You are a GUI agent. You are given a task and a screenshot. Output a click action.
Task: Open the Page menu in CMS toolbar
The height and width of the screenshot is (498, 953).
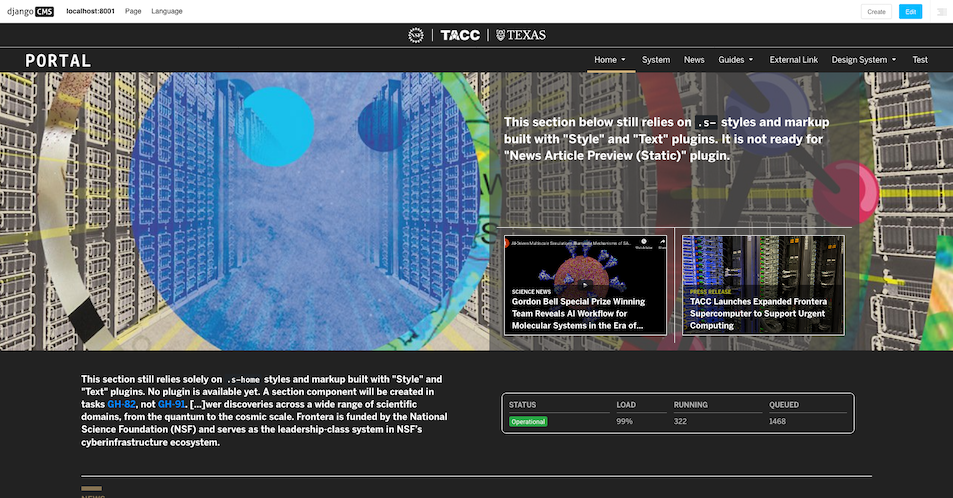click(x=133, y=12)
